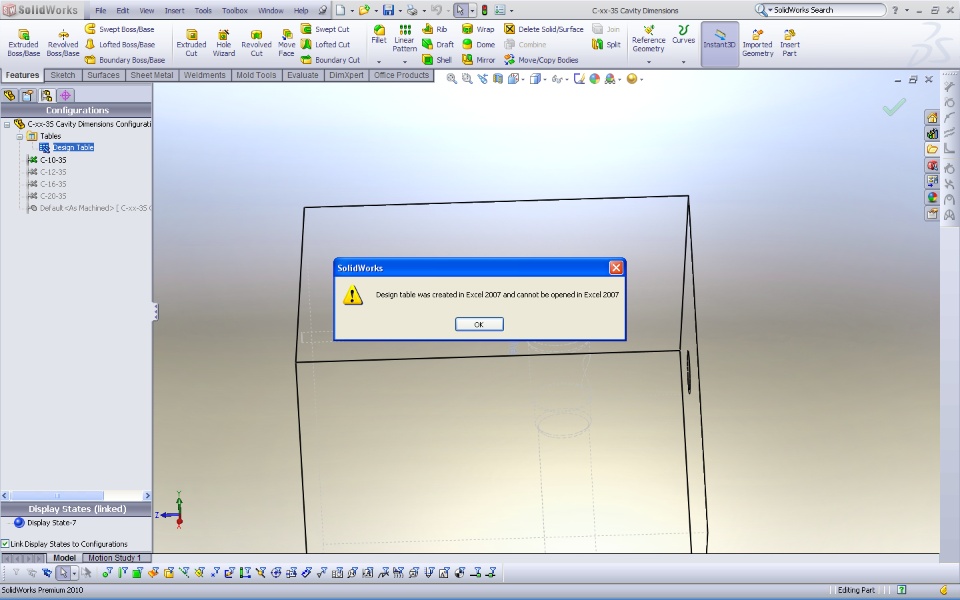
Task: Open the Toolbox menu
Action: coord(234,10)
